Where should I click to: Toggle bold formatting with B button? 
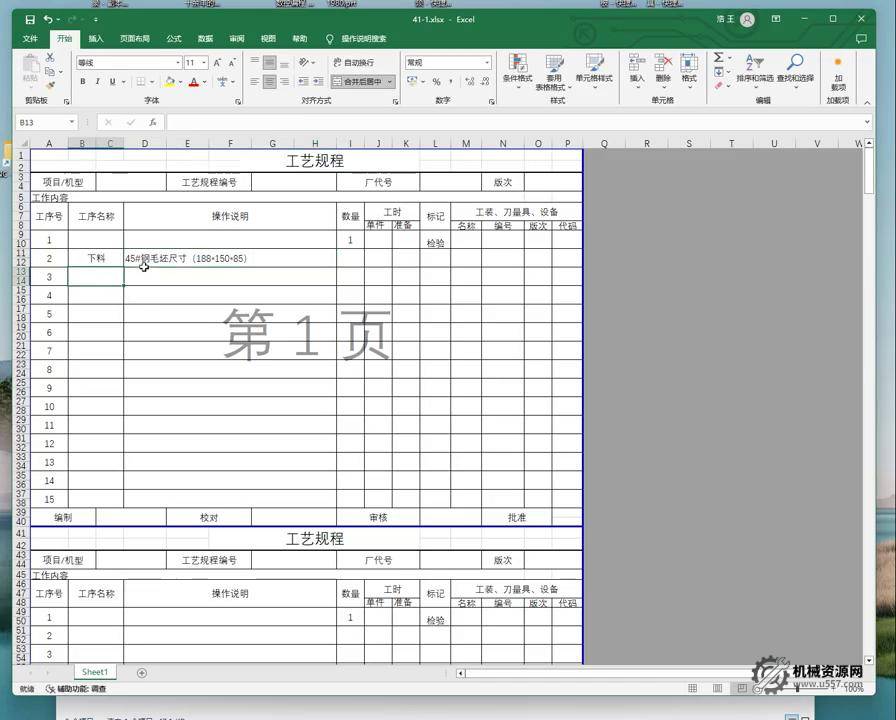[x=83, y=81]
